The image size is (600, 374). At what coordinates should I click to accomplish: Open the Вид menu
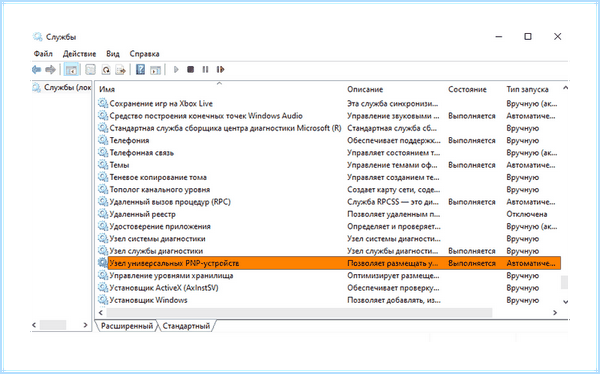[113, 54]
